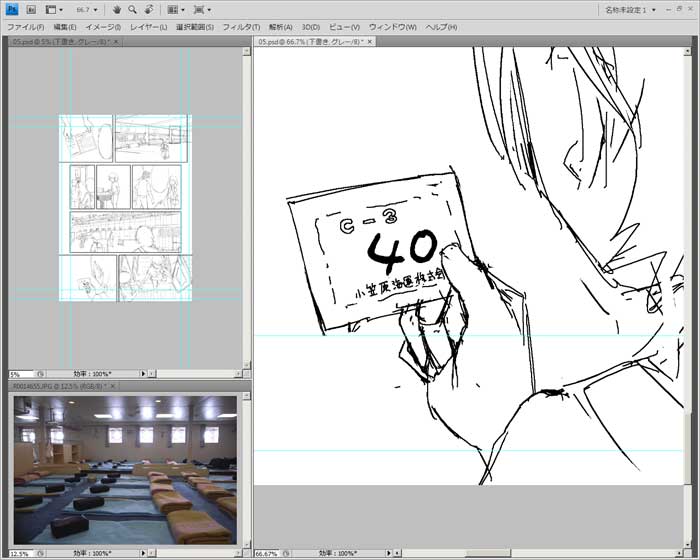700x560 pixels.
Task: Select the Hand tool in application bar
Action: (x=117, y=9)
